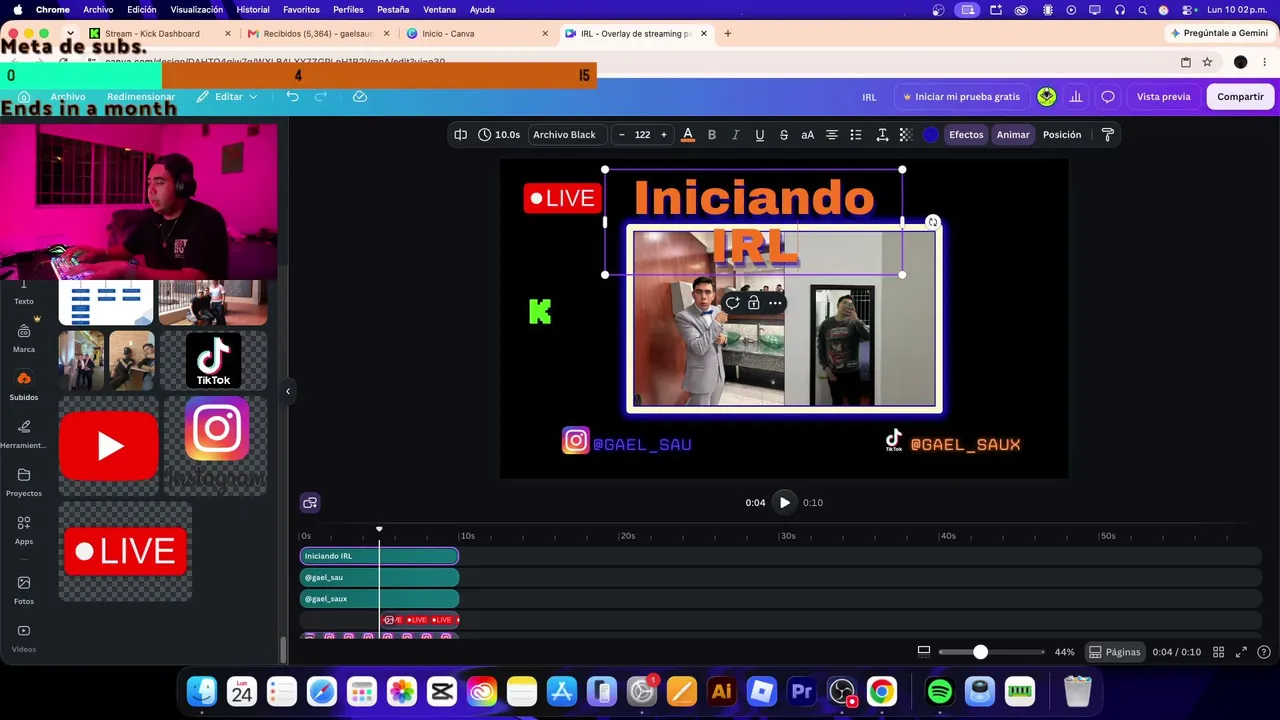This screenshot has width=1280, height=720.
Task: Click the user profile avatar in Canva
Action: click(1047, 97)
